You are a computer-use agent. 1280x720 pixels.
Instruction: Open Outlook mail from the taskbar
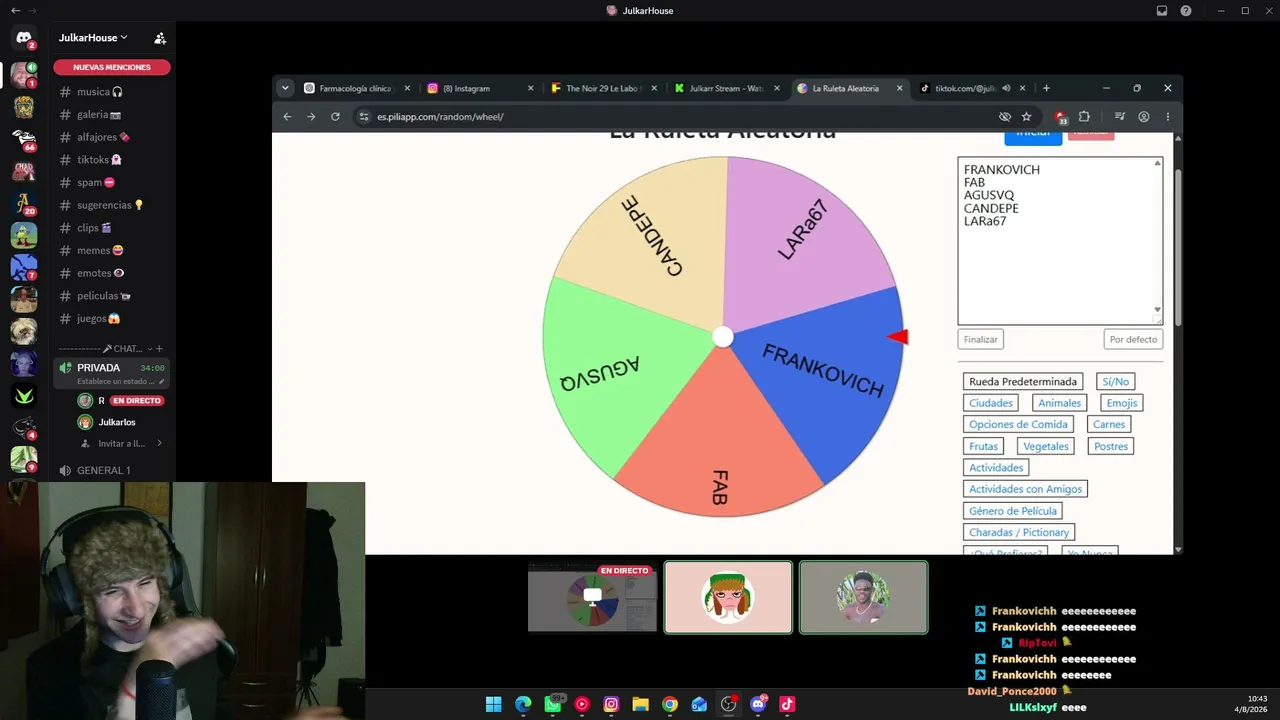[x=699, y=704]
